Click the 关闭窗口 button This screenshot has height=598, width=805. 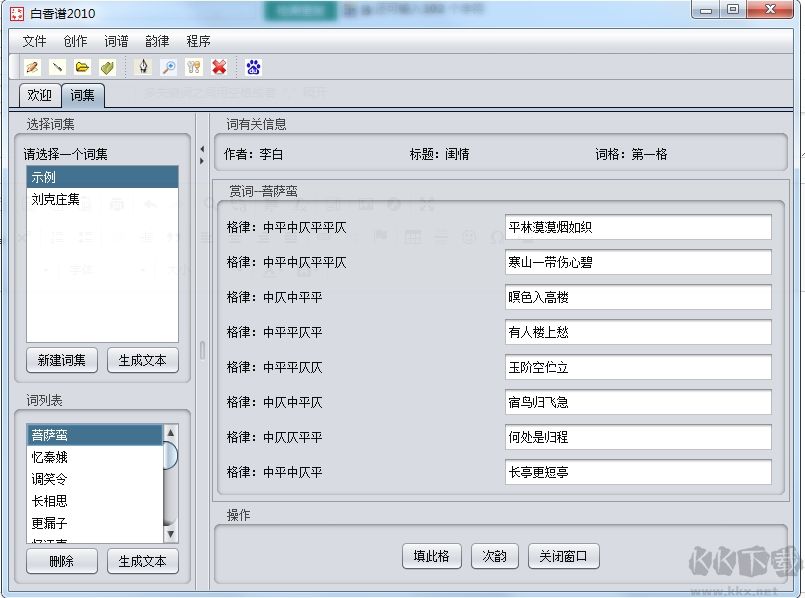tap(564, 556)
